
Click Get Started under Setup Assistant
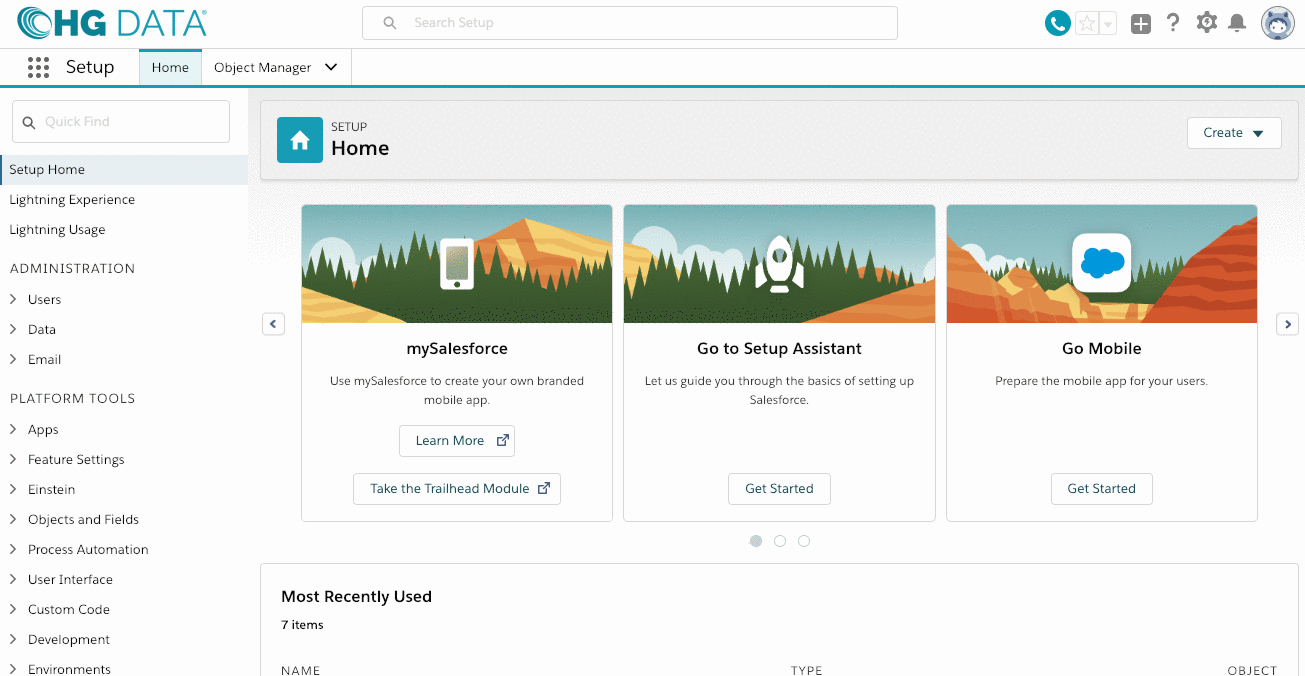click(x=779, y=489)
